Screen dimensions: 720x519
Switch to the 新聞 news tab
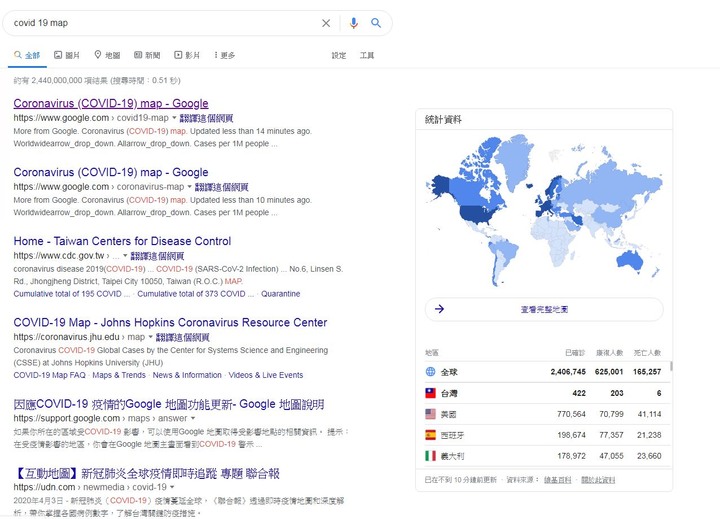147,55
